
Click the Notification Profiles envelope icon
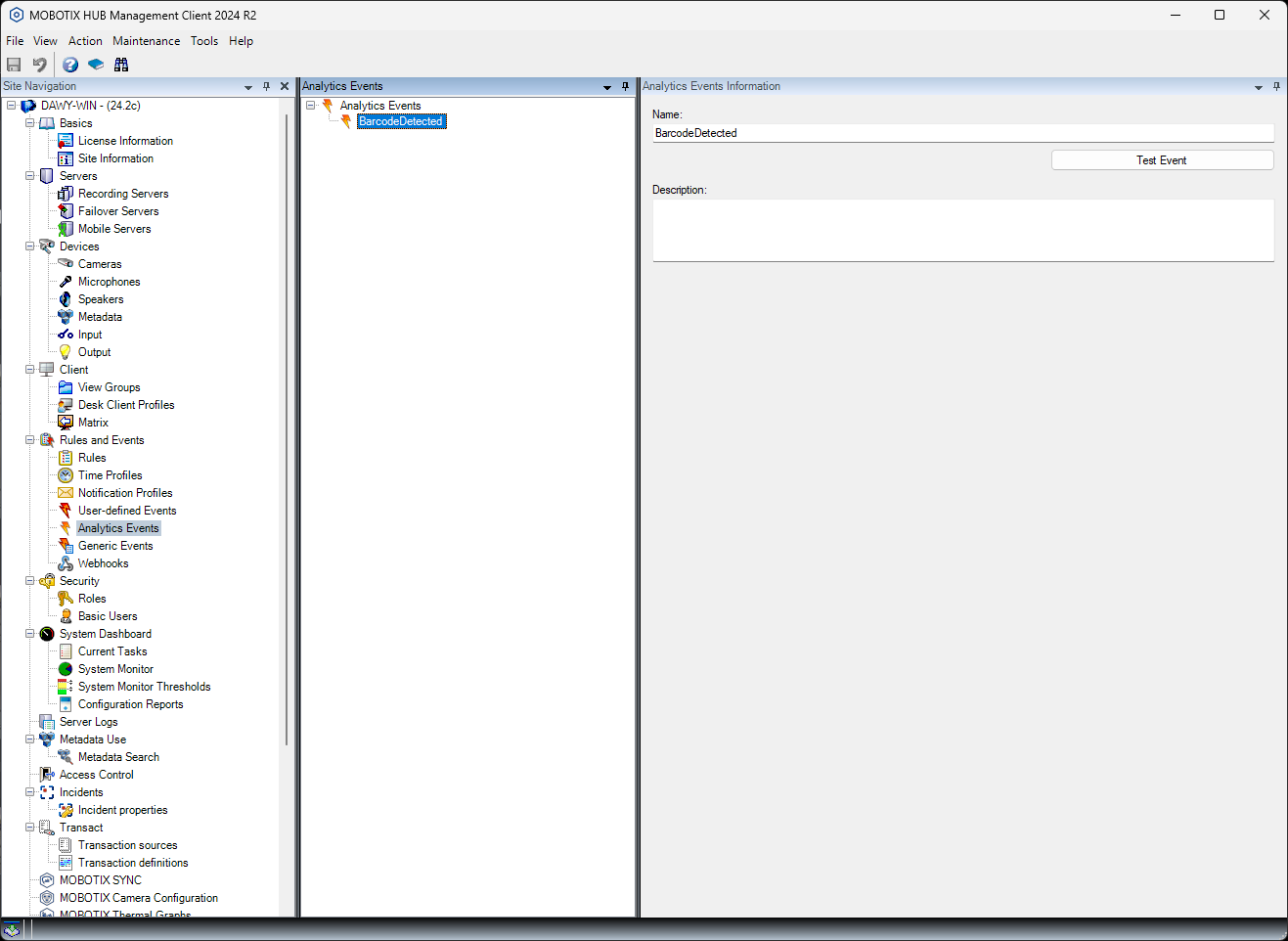pos(66,493)
